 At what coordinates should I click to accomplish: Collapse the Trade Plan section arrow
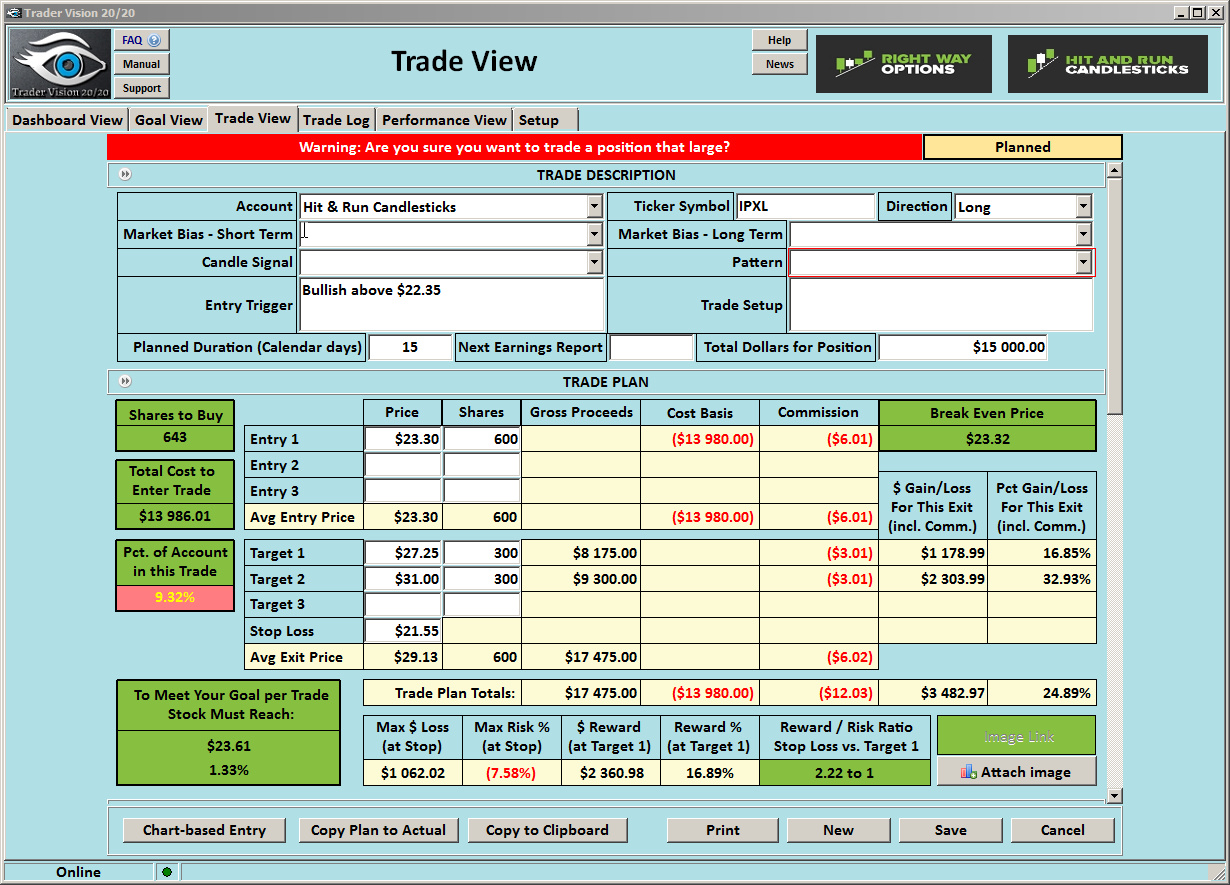pos(125,381)
